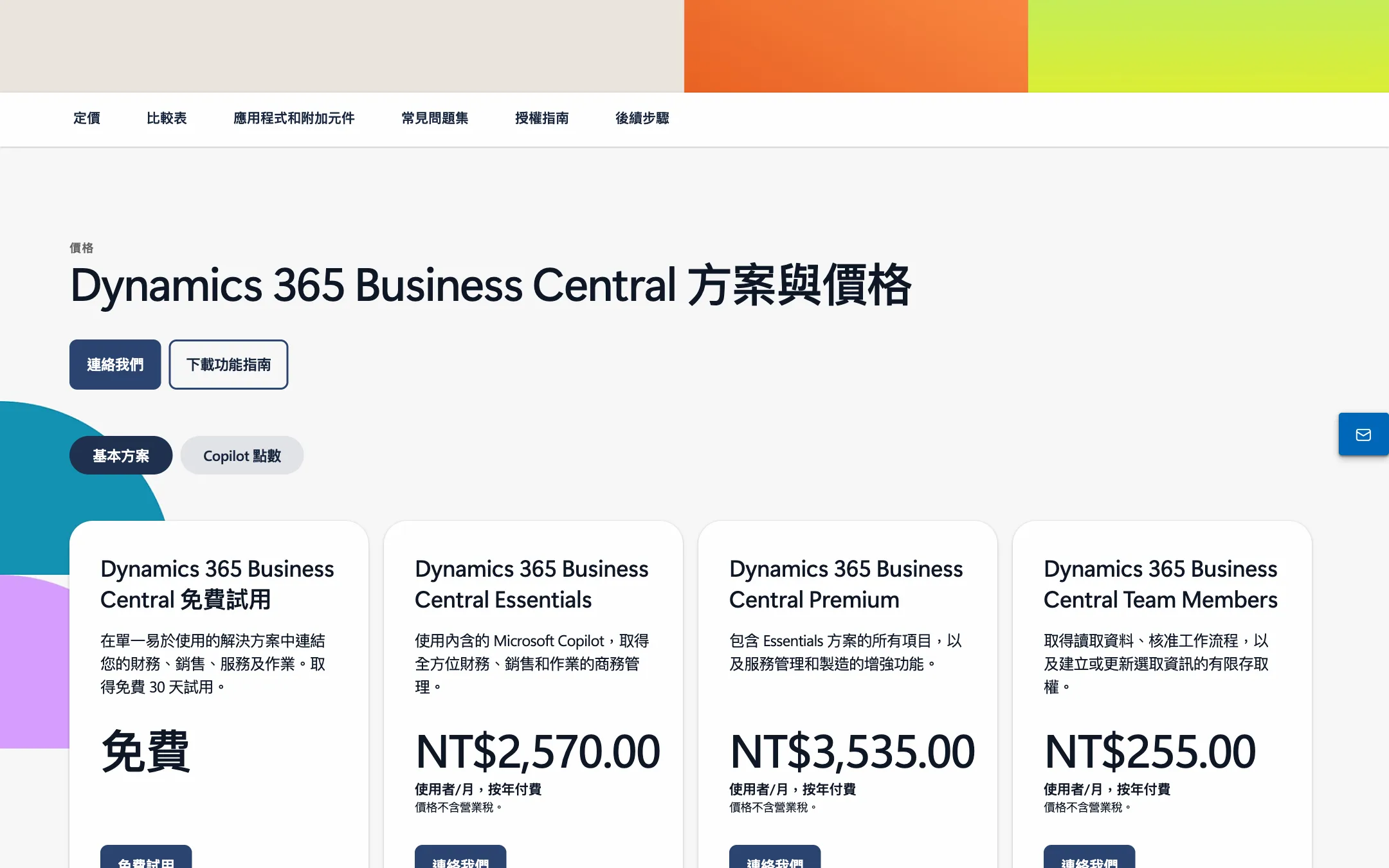Click the Business Central Essentials card title
This screenshot has width=1389, height=868.
(531, 584)
